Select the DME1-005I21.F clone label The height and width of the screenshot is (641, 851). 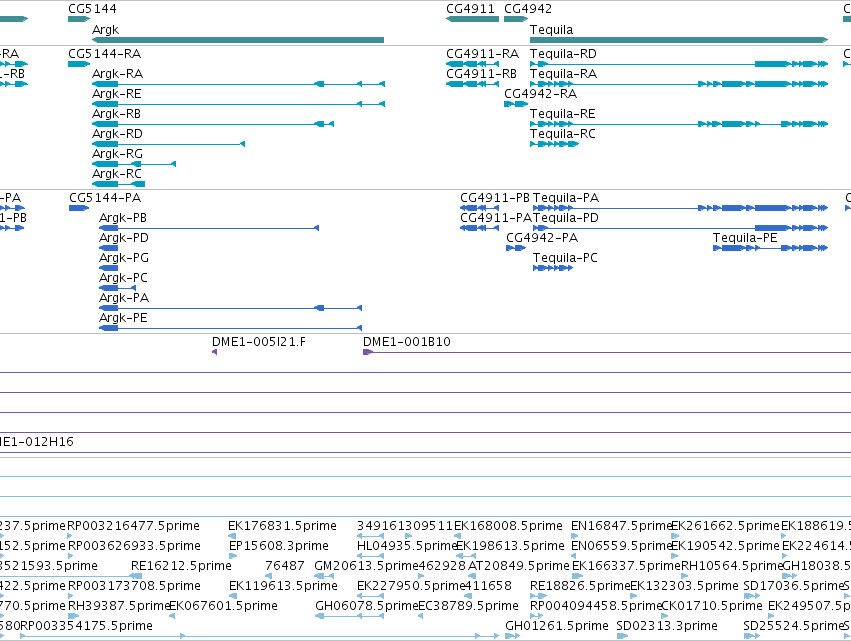(258, 342)
